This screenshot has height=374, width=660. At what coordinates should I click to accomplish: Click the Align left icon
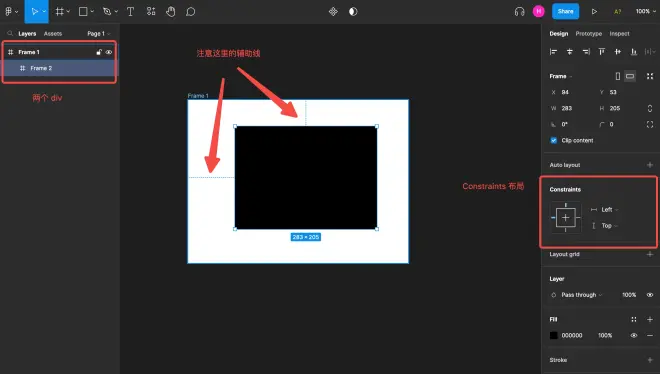click(554, 52)
